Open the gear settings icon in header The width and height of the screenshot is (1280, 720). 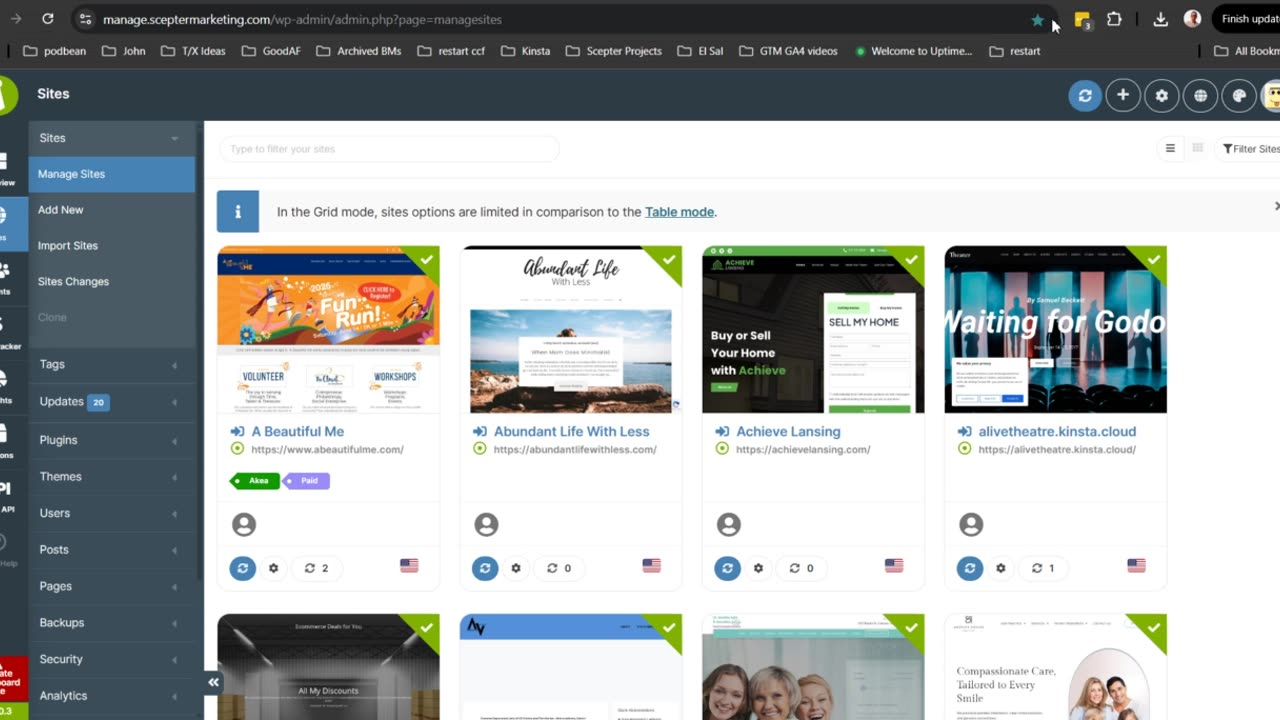pos(1162,95)
